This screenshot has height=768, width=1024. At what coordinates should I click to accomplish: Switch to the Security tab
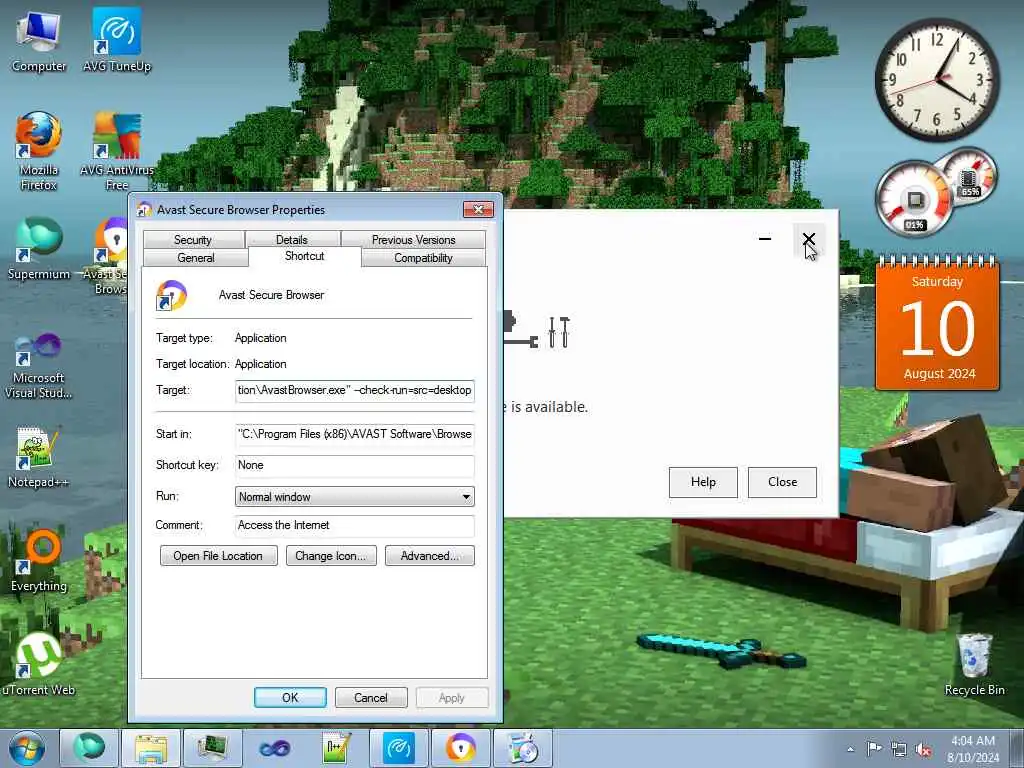click(193, 240)
